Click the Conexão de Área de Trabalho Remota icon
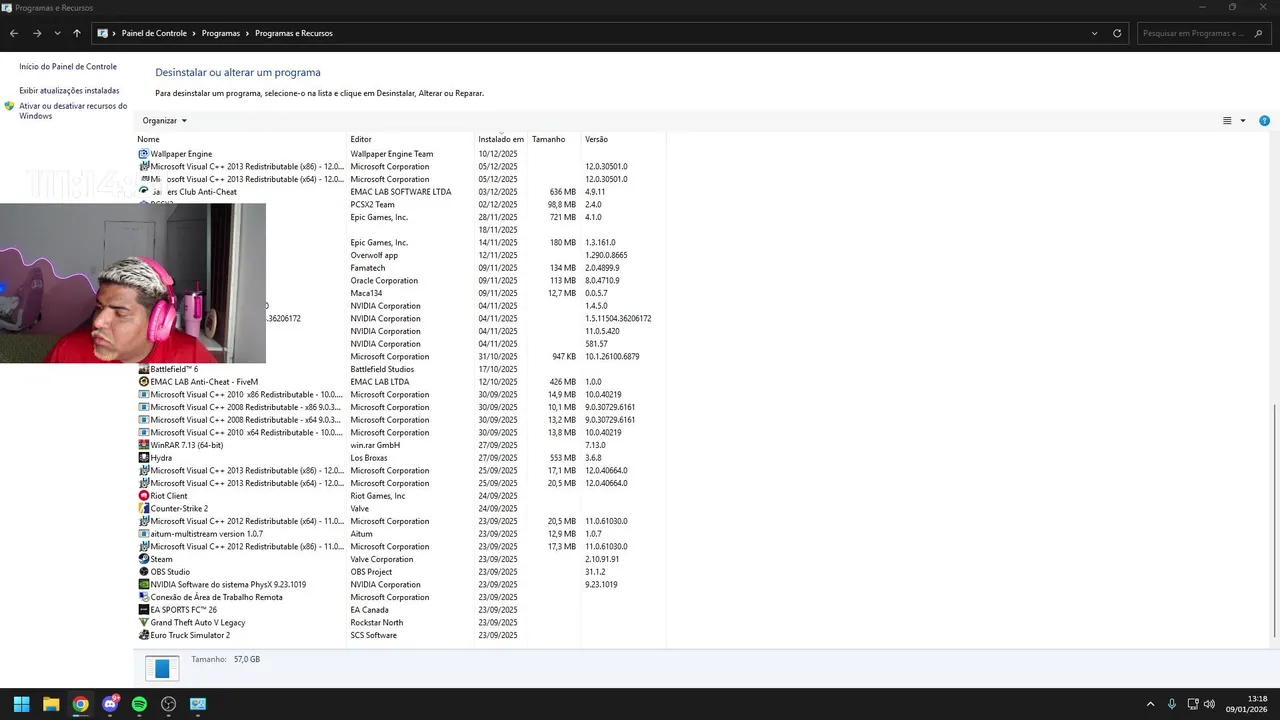Viewport: 1280px width, 720px height. coord(143,597)
